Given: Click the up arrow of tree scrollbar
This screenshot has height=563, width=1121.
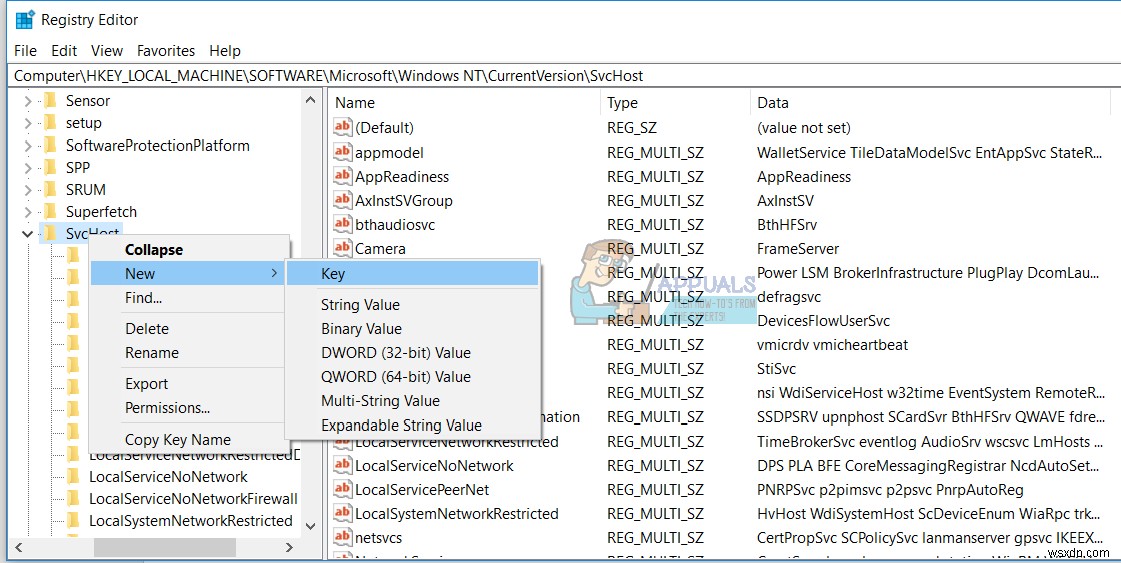Looking at the screenshot, I should [310, 101].
